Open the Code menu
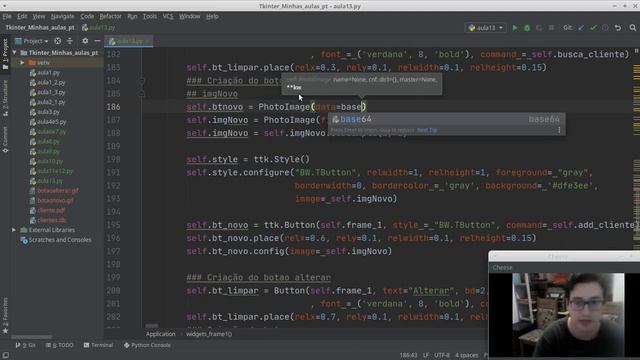This screenshot has width=640, height=360. [x=87, y=16]
